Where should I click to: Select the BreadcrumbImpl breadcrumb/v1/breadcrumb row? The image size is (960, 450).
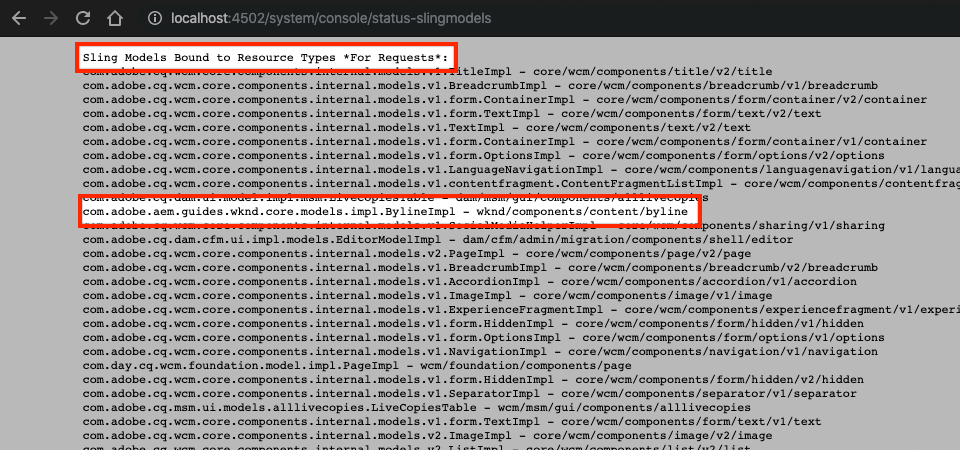click(x=480, y=86)
